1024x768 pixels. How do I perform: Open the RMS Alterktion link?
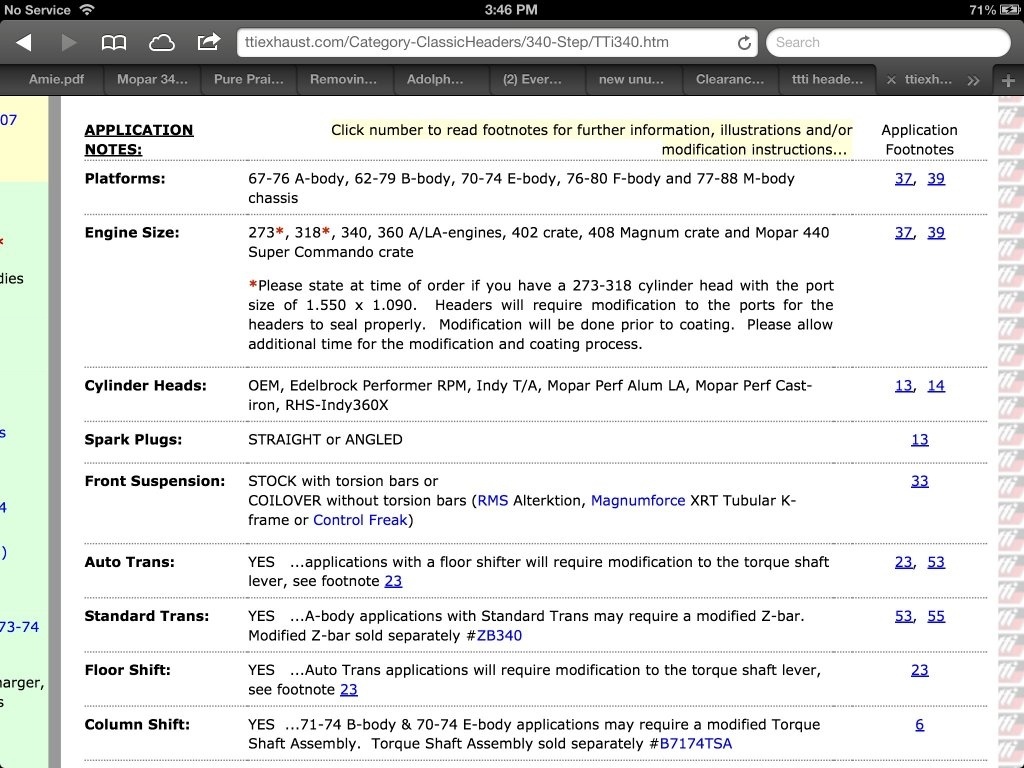tap(493, 500)
